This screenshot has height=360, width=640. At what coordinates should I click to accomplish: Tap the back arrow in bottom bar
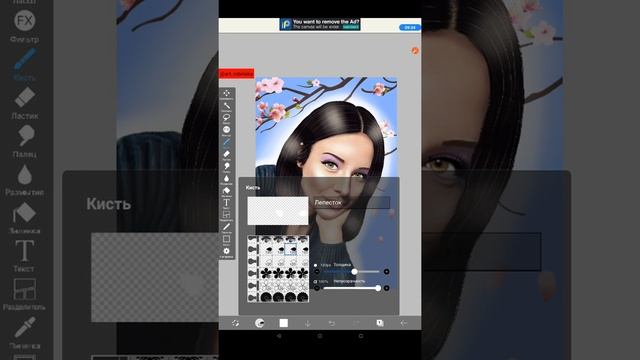[404, 323]
